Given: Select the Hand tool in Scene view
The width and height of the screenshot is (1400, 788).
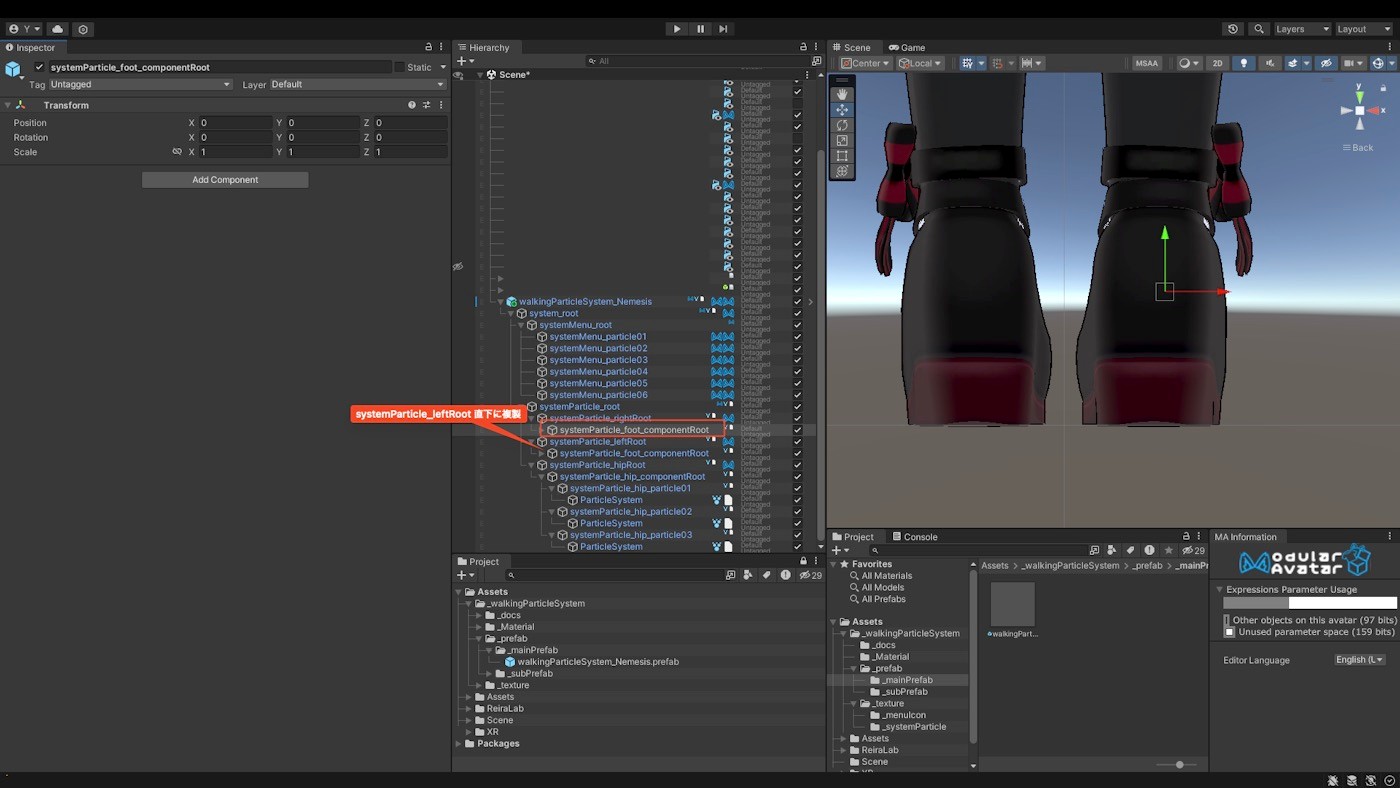Looking at the screenshot, I should [842, 94].
